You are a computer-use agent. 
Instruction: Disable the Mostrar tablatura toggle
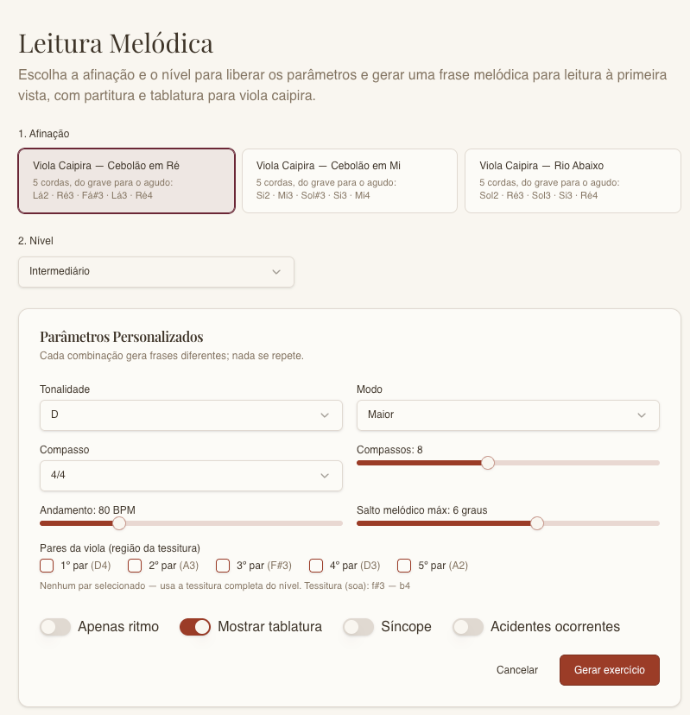tap(195, 627)
